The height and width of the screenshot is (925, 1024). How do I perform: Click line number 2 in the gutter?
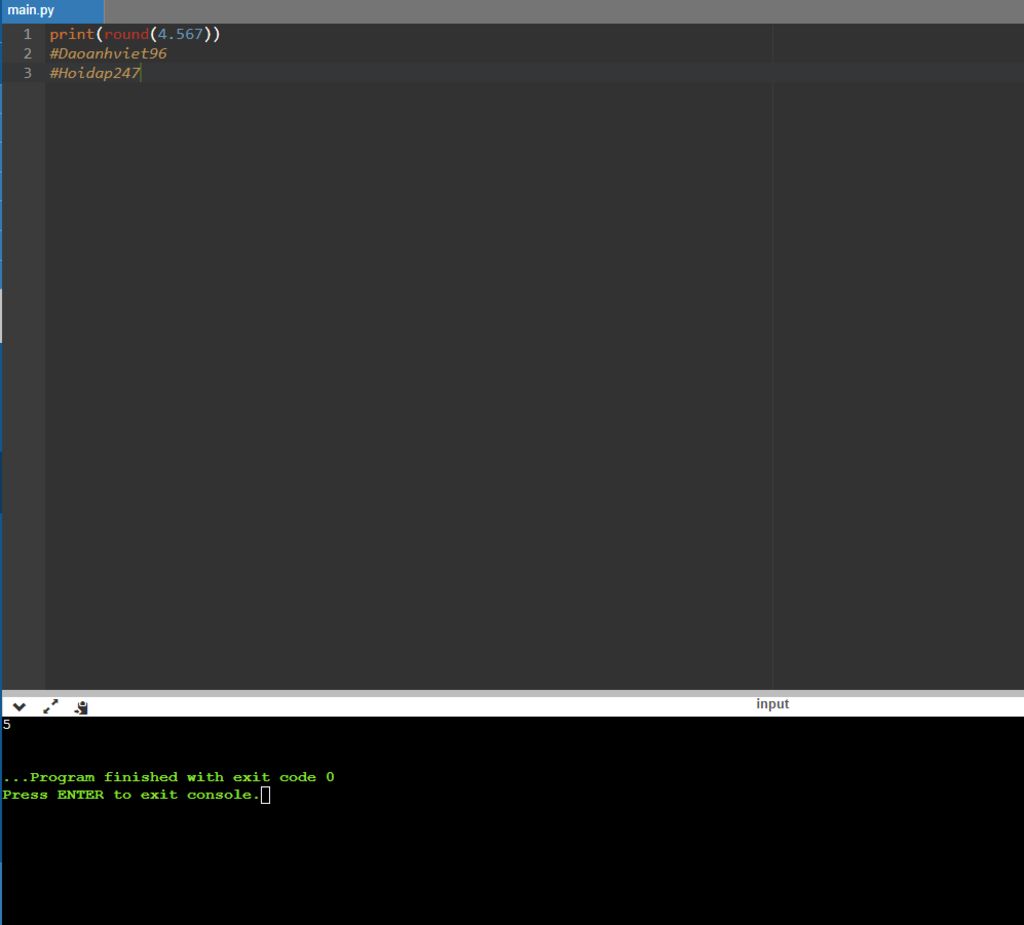27,54
